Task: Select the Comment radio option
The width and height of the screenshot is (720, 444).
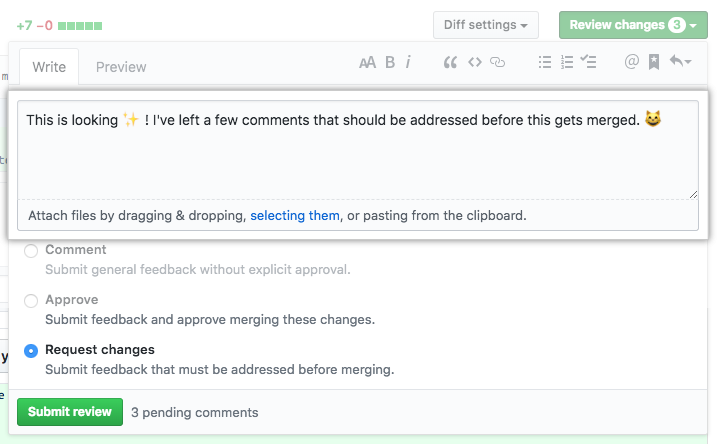Action: (x=32, y=251)
